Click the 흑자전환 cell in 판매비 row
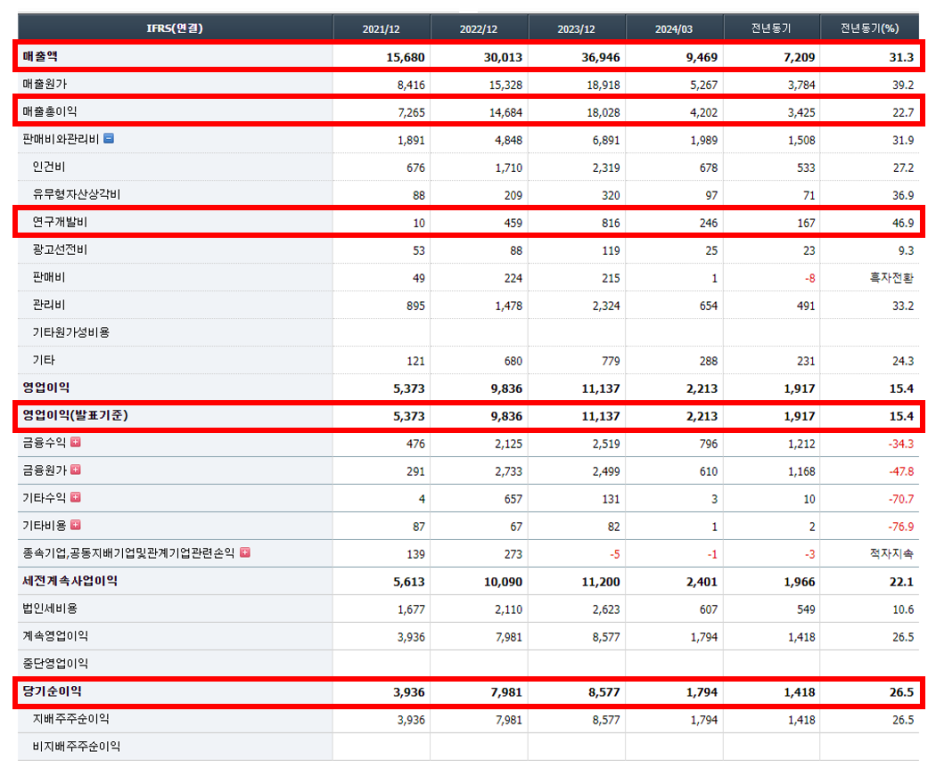 tap(892, 277)
